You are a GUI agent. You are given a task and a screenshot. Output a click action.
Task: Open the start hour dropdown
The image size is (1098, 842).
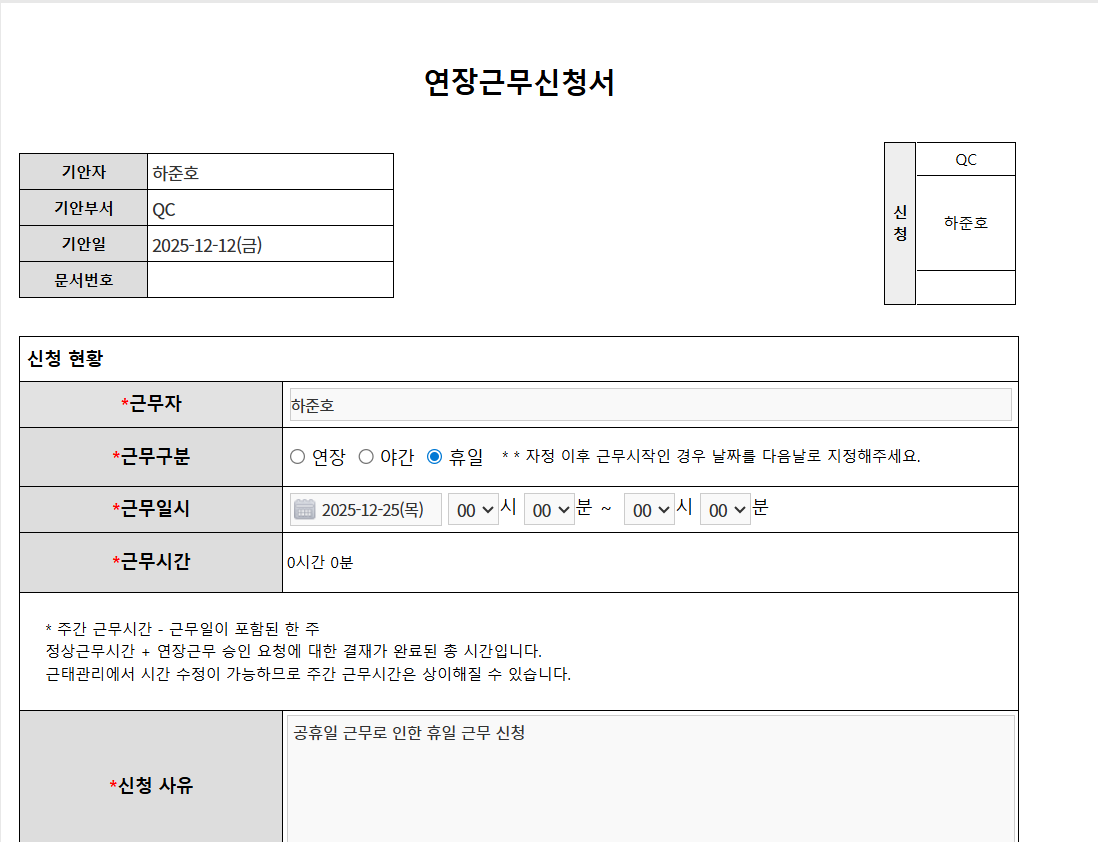click(473, 510)
